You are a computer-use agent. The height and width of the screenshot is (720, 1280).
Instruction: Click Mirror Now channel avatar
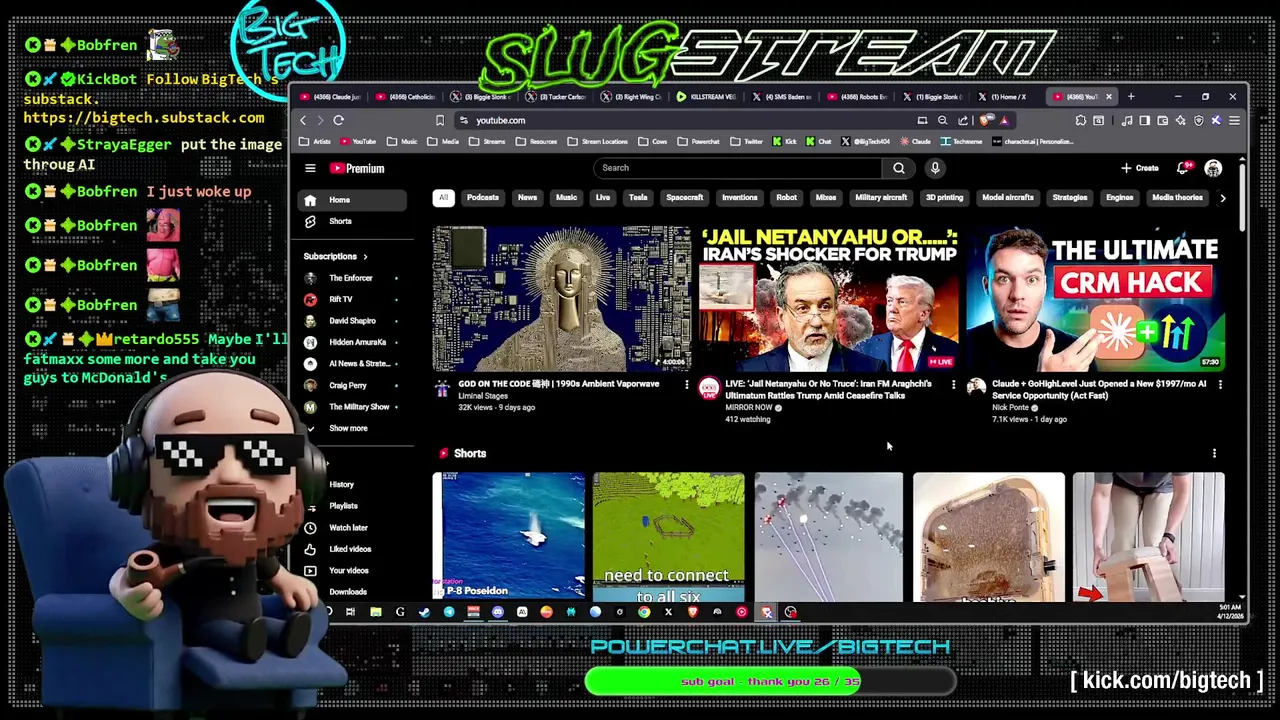click(x=709, y=388)
